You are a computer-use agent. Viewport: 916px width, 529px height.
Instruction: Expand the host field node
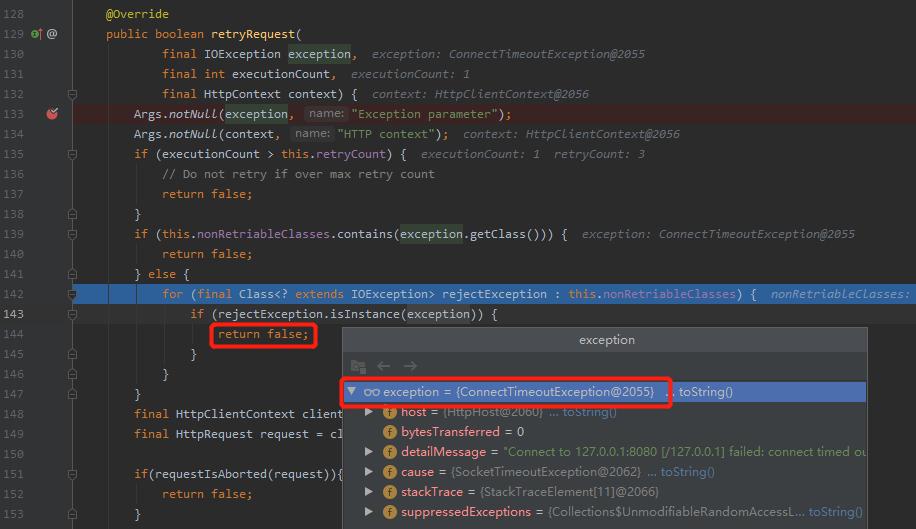(369, 412)
